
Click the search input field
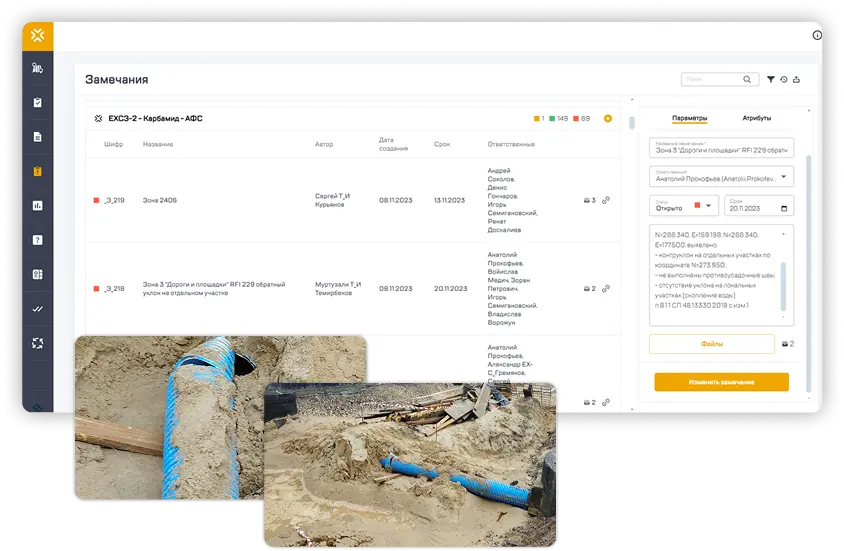pyautogui.click(x=712, y=80)
